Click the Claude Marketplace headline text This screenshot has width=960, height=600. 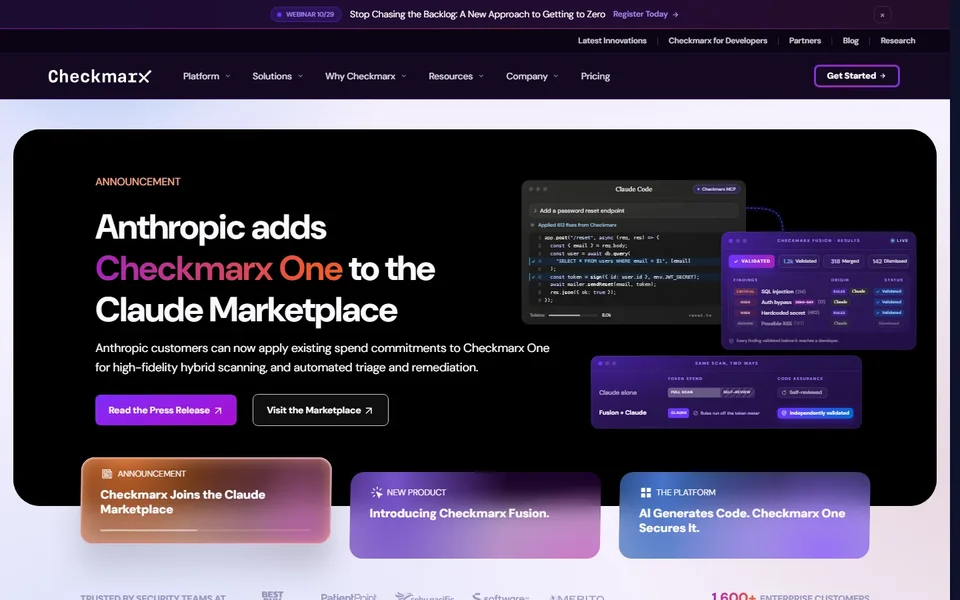click(246, 310)
